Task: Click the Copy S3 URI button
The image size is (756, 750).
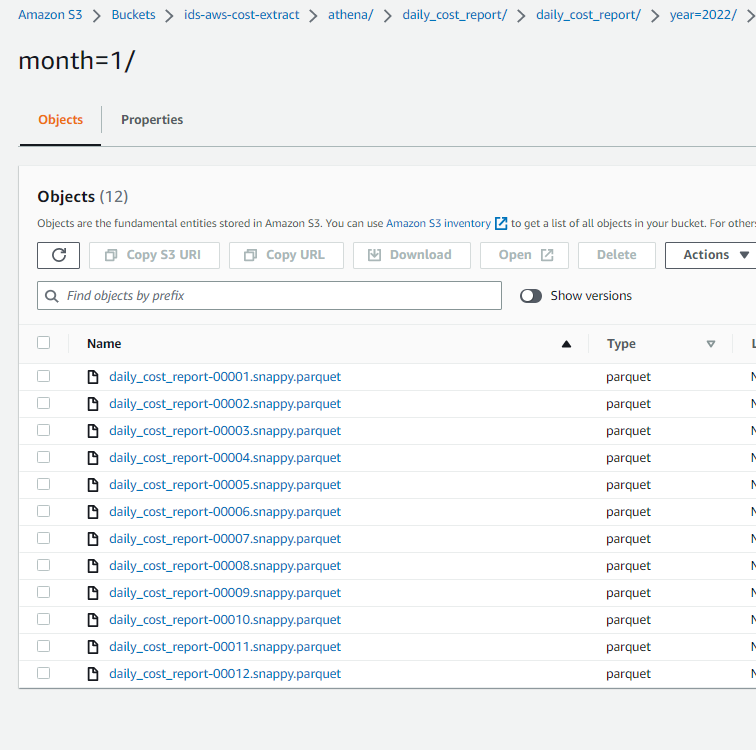Action: click(154, 255)
